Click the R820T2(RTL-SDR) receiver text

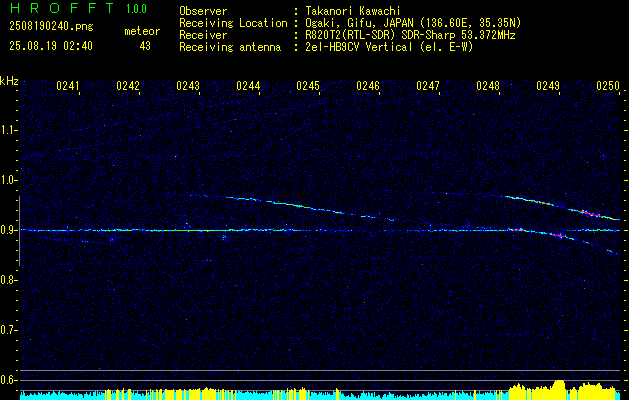click(410, 35)
